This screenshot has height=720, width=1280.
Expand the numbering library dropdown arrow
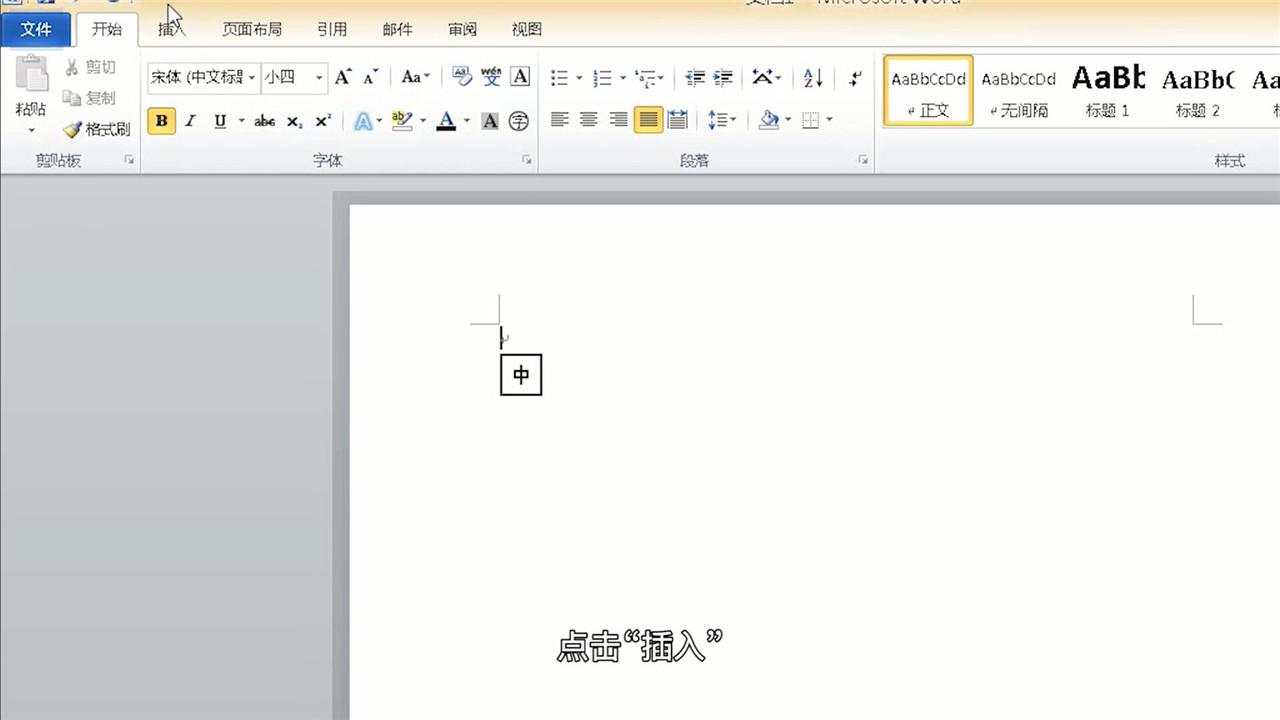click(x=622, y=77)
